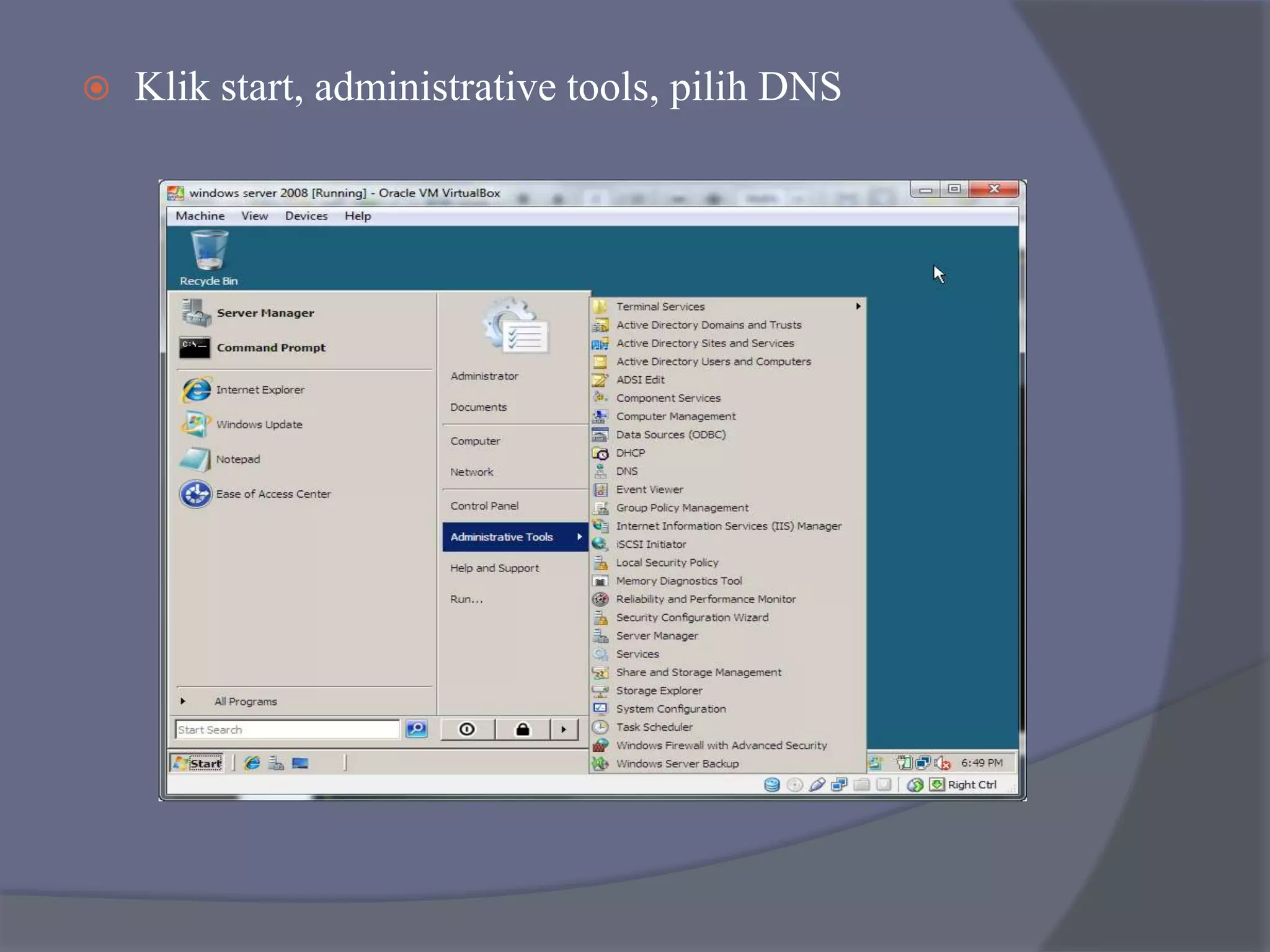Click Administrator in Start menu

pos(484,376)
